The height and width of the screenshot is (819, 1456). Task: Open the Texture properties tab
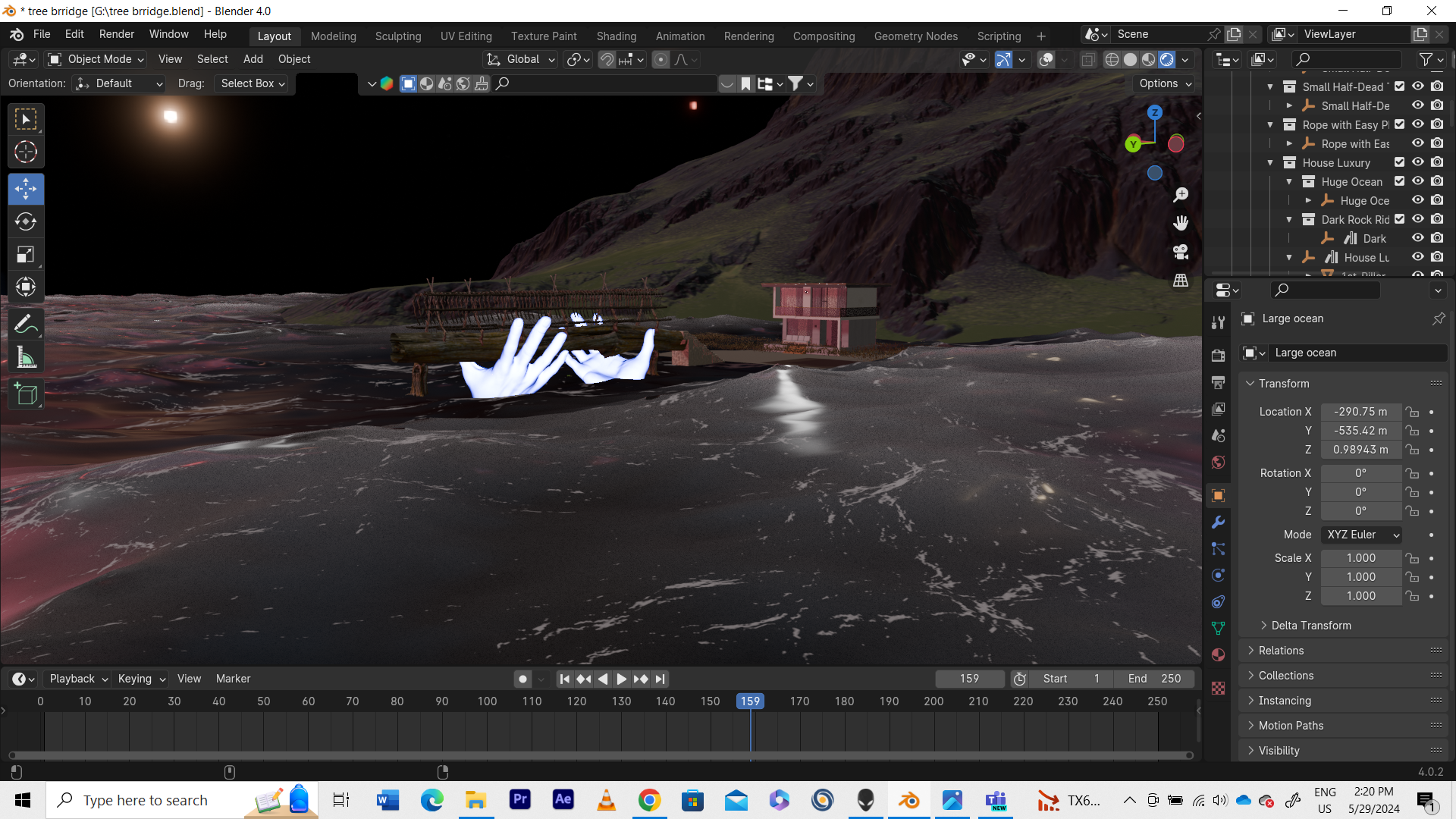pyautogui.click(x=1219, y=689)
